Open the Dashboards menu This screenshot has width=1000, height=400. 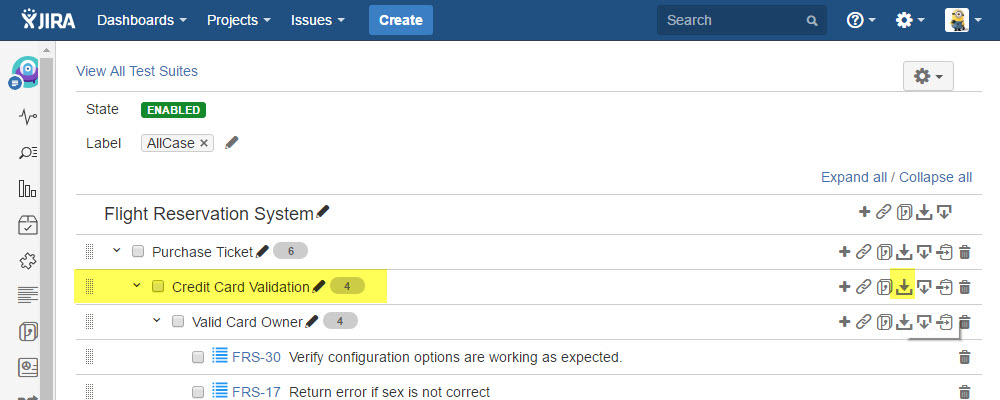click(141, 20)
